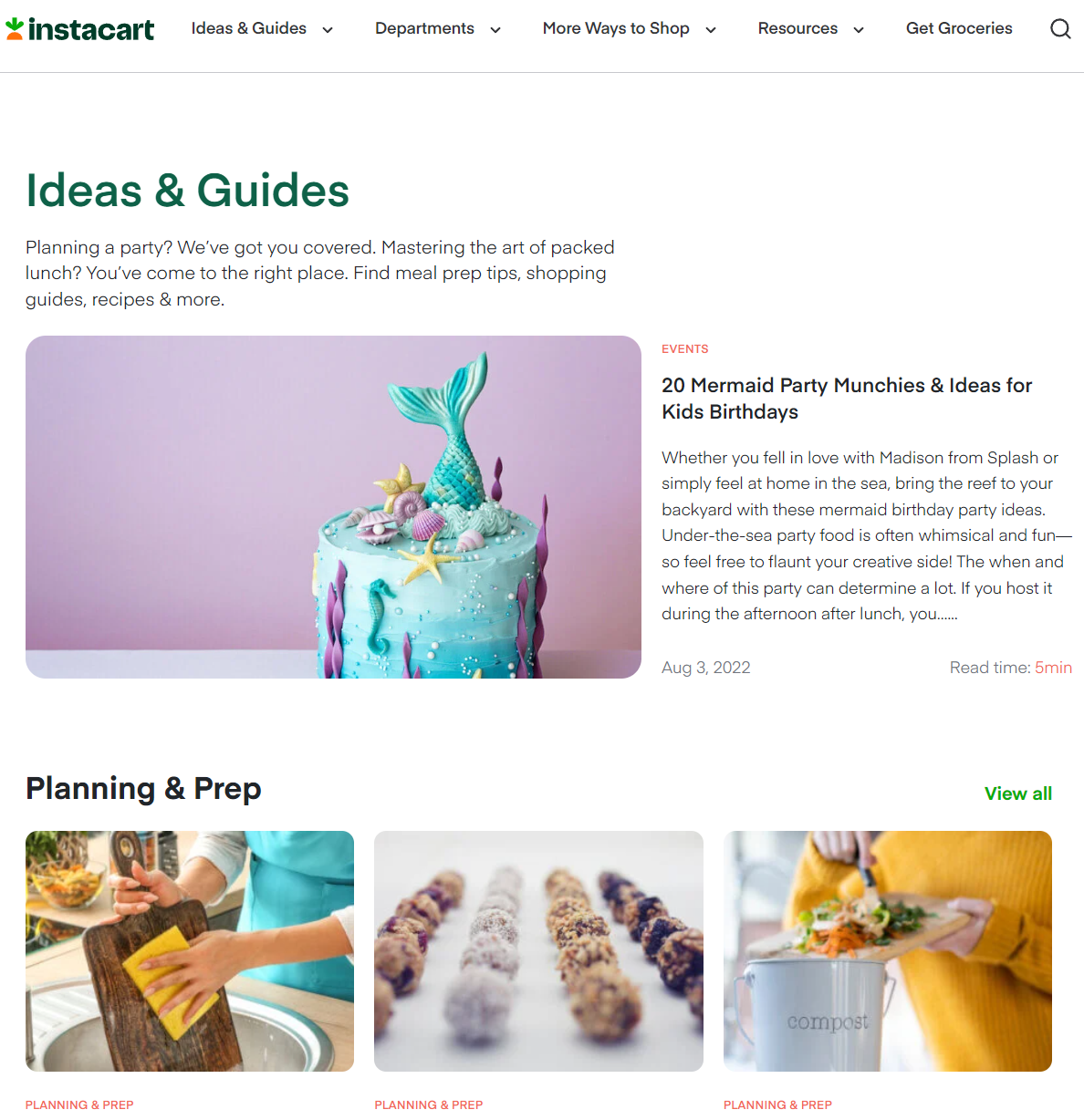Image resolution: width=1084 pixels, height=1120 pixels.
Task: Open the mermaid cake featured image
Action: [x=333, y=507]
